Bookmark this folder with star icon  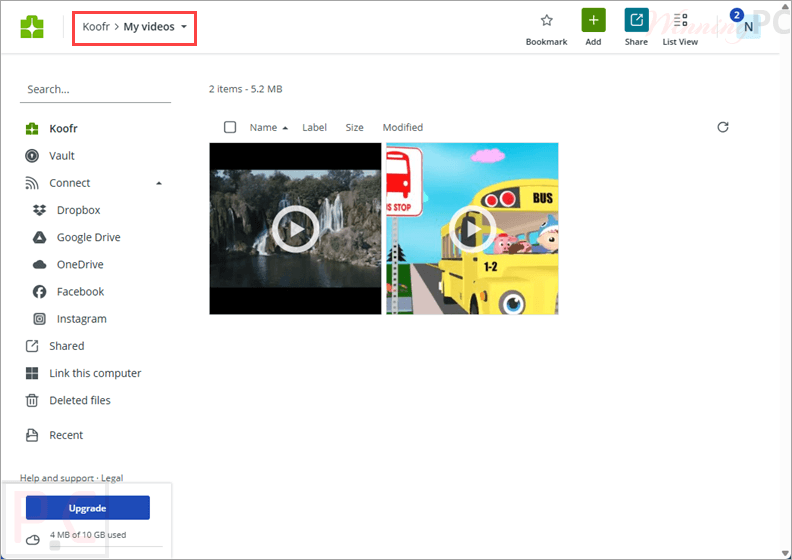coord(546,21)
